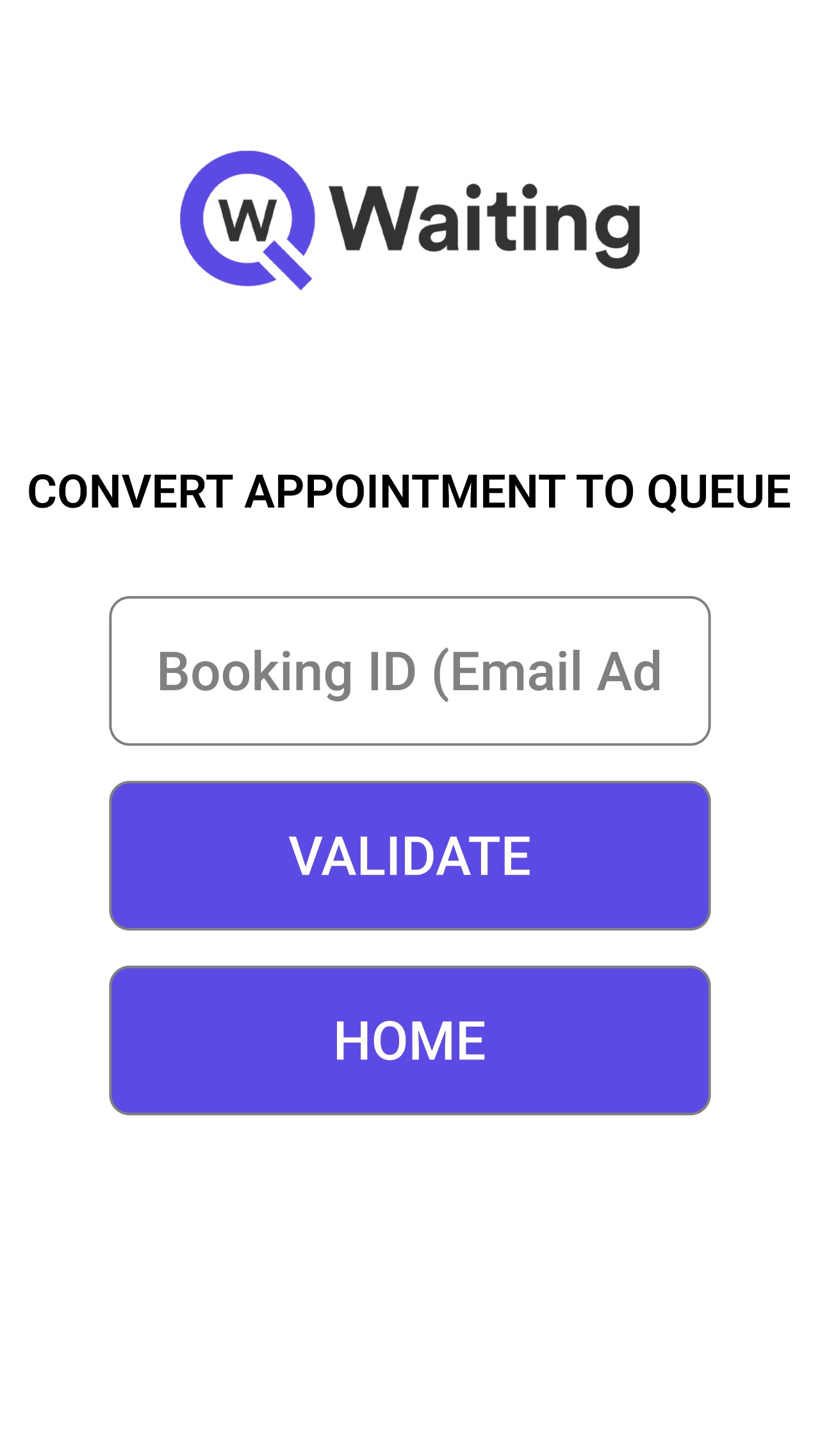Tap the purple ring of the Q icon
Image resolution: width=820 pixels, height=1456 pixels.
[x=193, y=220]
